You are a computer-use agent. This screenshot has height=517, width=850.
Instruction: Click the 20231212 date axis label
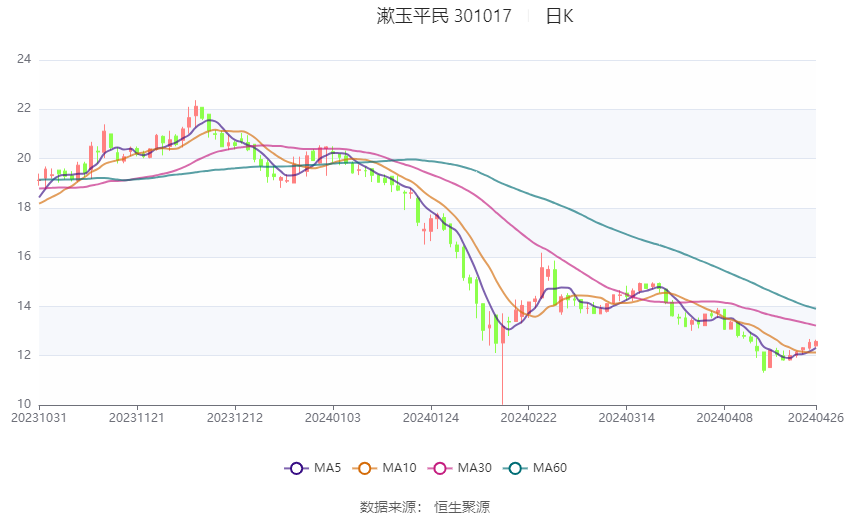[235, 417]
